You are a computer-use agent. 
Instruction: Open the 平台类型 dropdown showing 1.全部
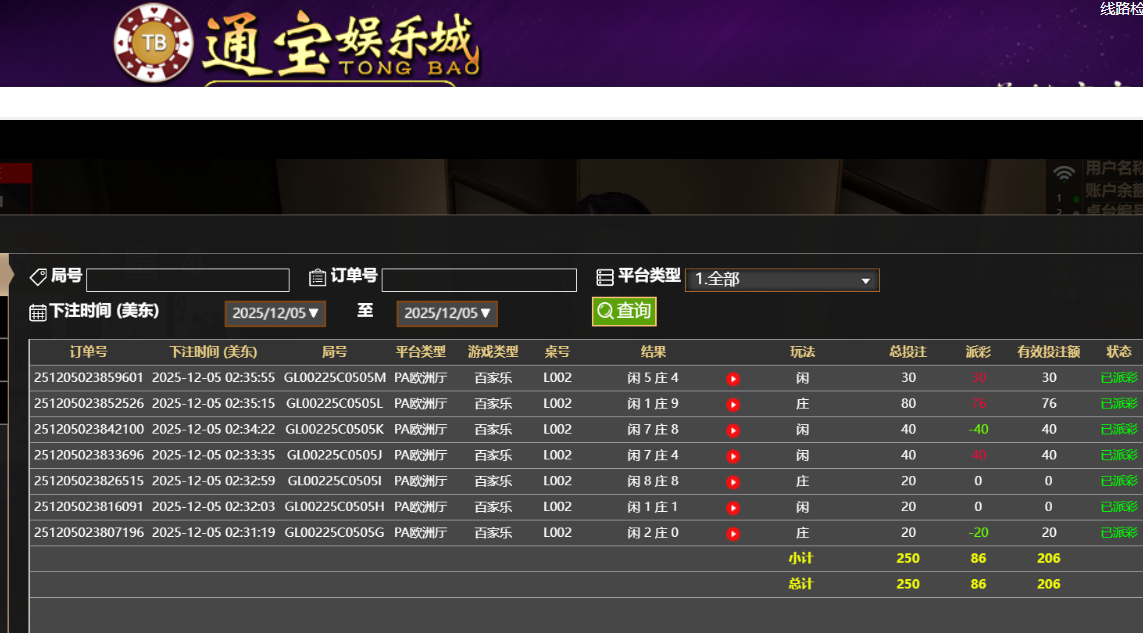782,280
